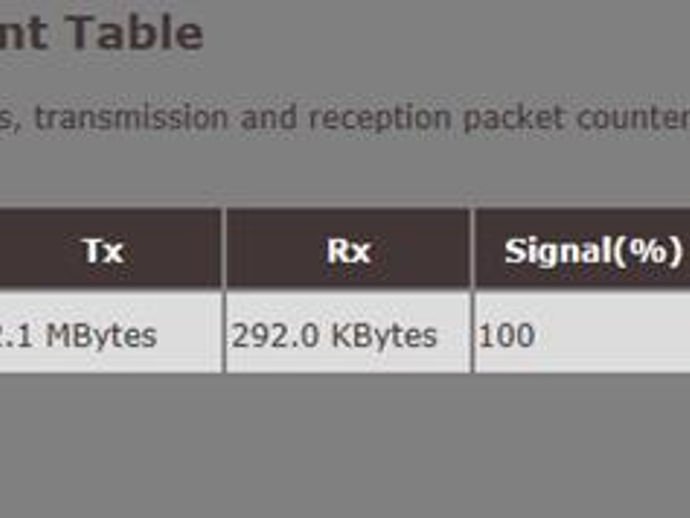
Task: Select the Rx column header
Action: pyautogui.click(x=348, y=249)
